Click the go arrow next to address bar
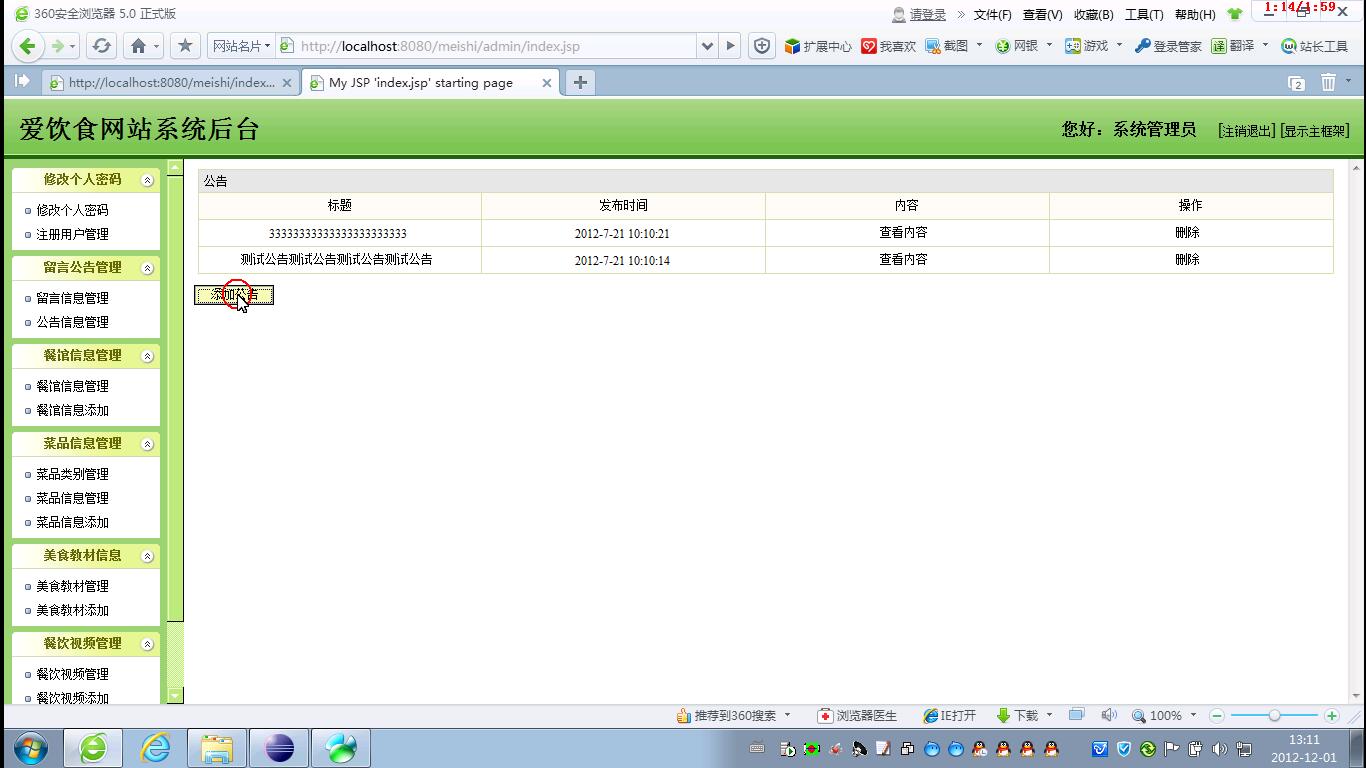The width and height of the screenshot is (1366, 768). click(x=731, y=46)
